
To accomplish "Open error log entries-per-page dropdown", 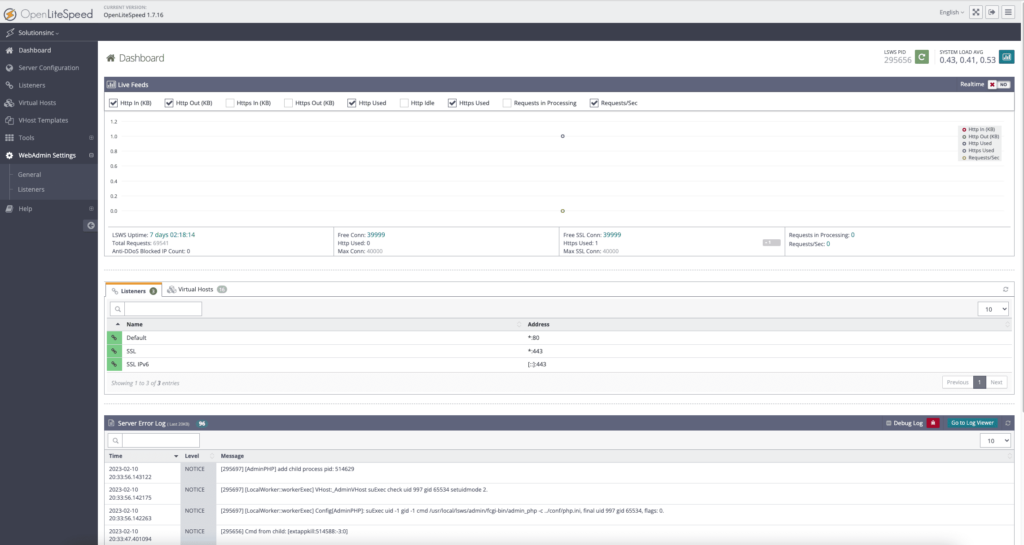I will [995, 441].
